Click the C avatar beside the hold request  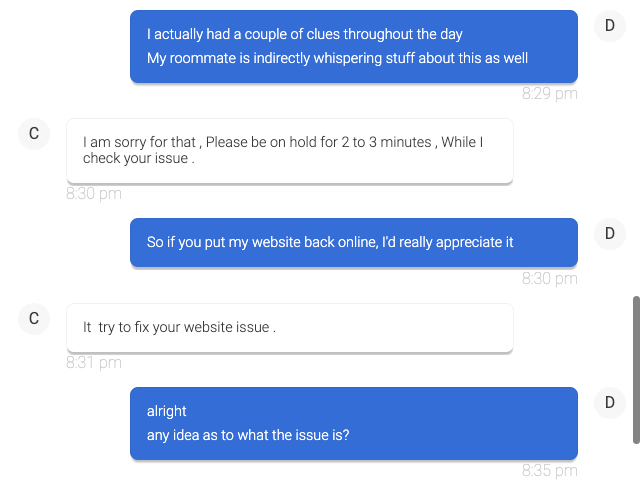(34, 134)
